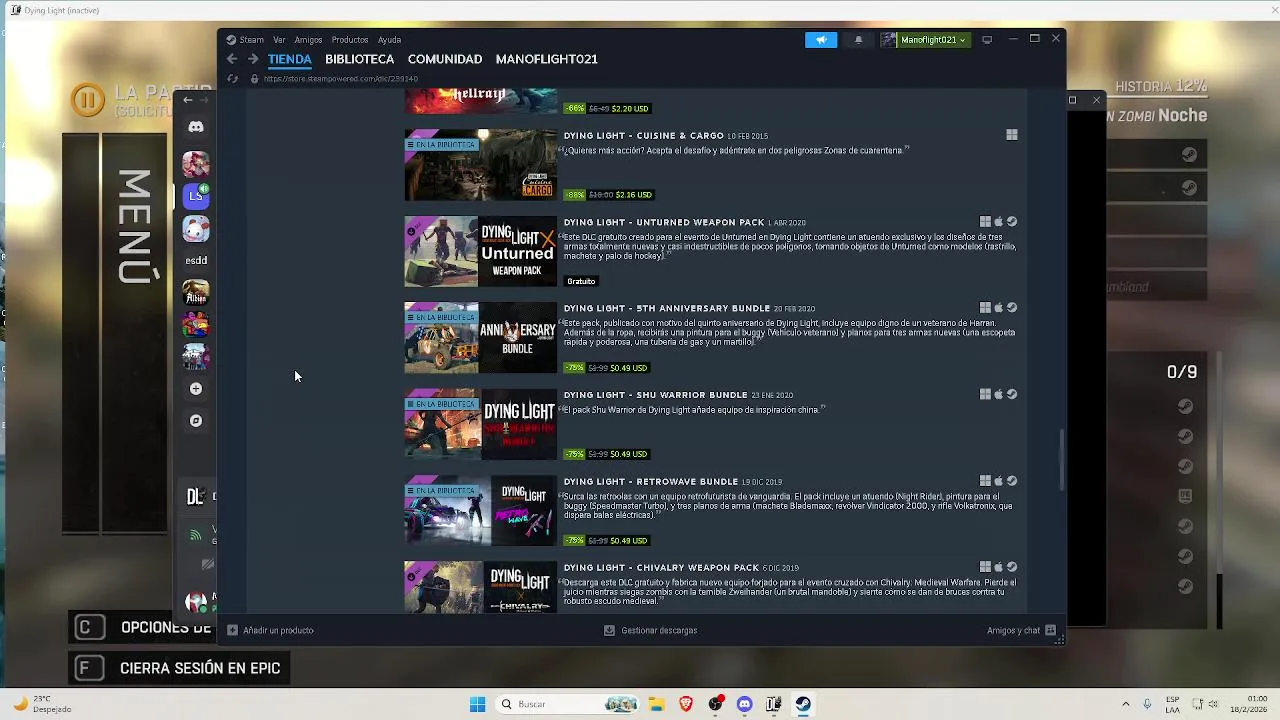1280x720 pixels.
Task: Open the Productos menu
Action: tap(350, 40)
